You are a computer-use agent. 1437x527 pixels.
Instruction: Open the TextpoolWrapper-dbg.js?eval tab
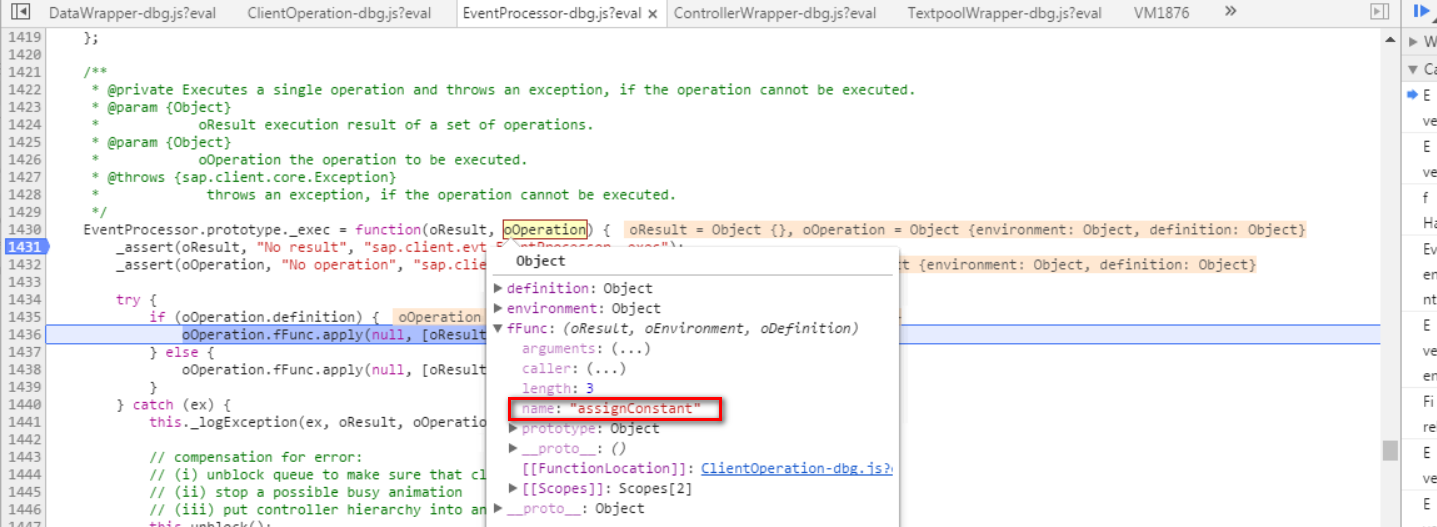[1005, 13]
